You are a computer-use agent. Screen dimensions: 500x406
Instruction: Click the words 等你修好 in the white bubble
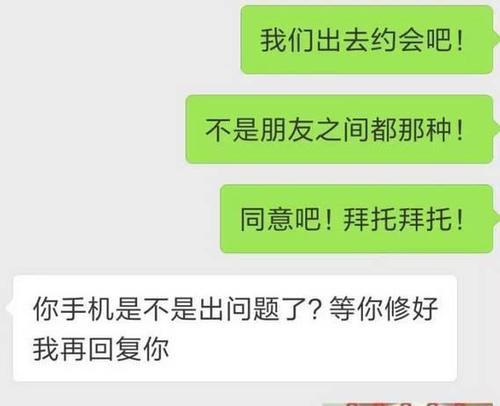pos(383,309)
